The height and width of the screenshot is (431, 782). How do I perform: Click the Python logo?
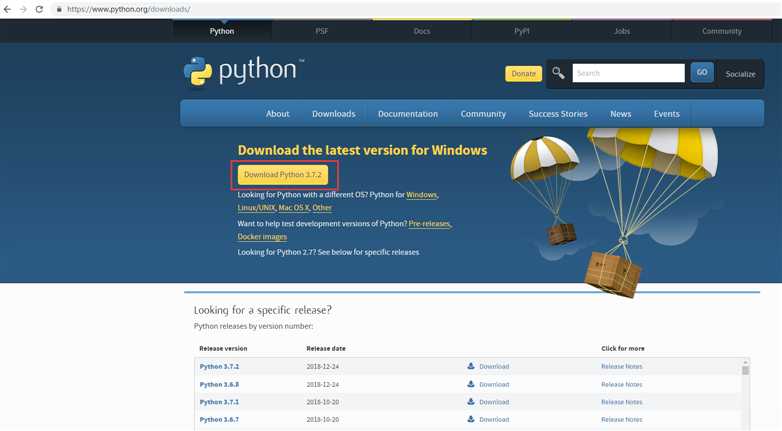point(244,71)
